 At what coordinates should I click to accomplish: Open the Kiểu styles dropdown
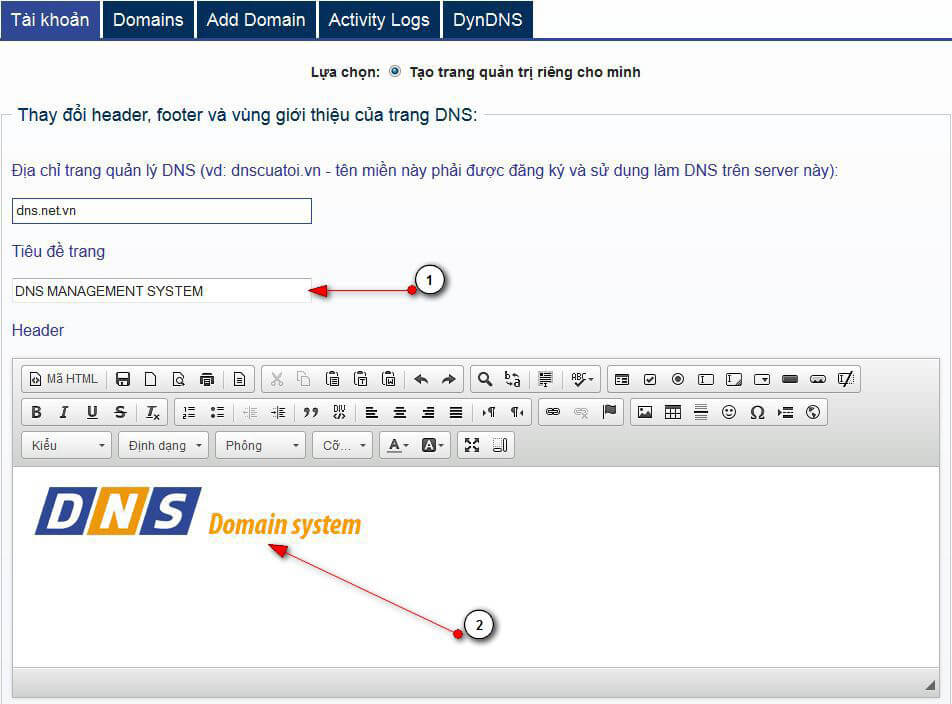point(66,445)
